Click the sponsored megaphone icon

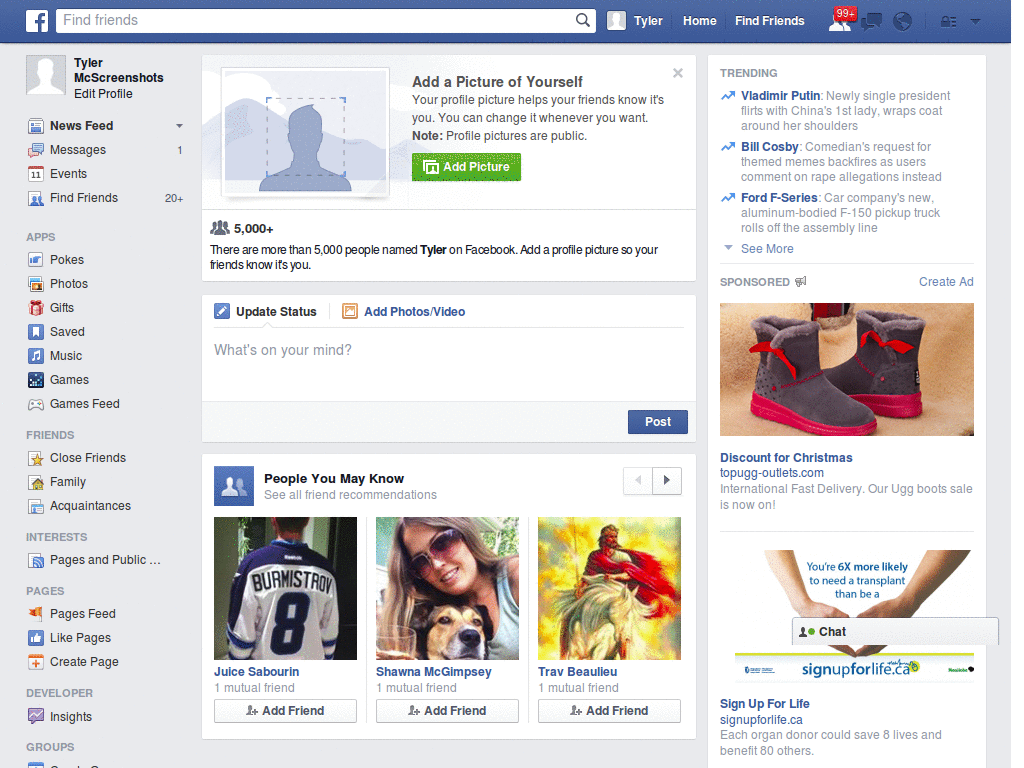coord(801,281)
